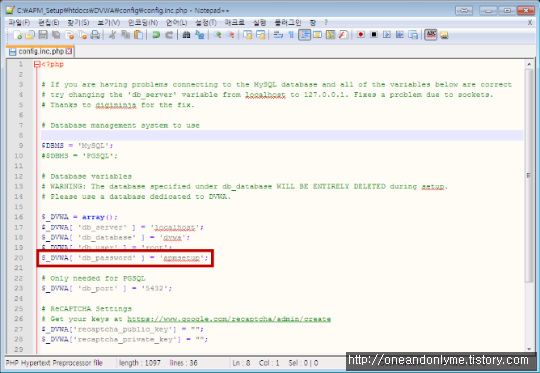The width and height of the screenshot is (540, 373).
Task: Click the Zoom In toolbar icon
Action: coord(218,35)
